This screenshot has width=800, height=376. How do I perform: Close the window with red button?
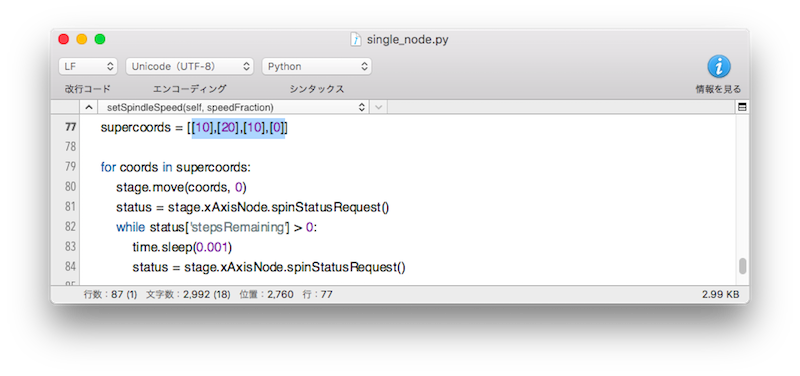[64, 39]
